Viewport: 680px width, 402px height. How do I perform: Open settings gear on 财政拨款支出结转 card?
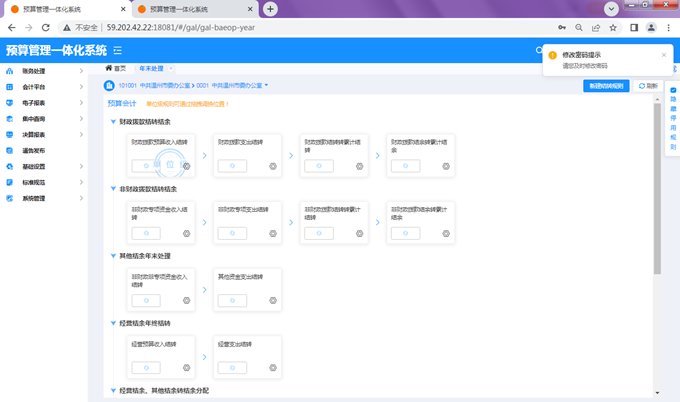(273, 166)
